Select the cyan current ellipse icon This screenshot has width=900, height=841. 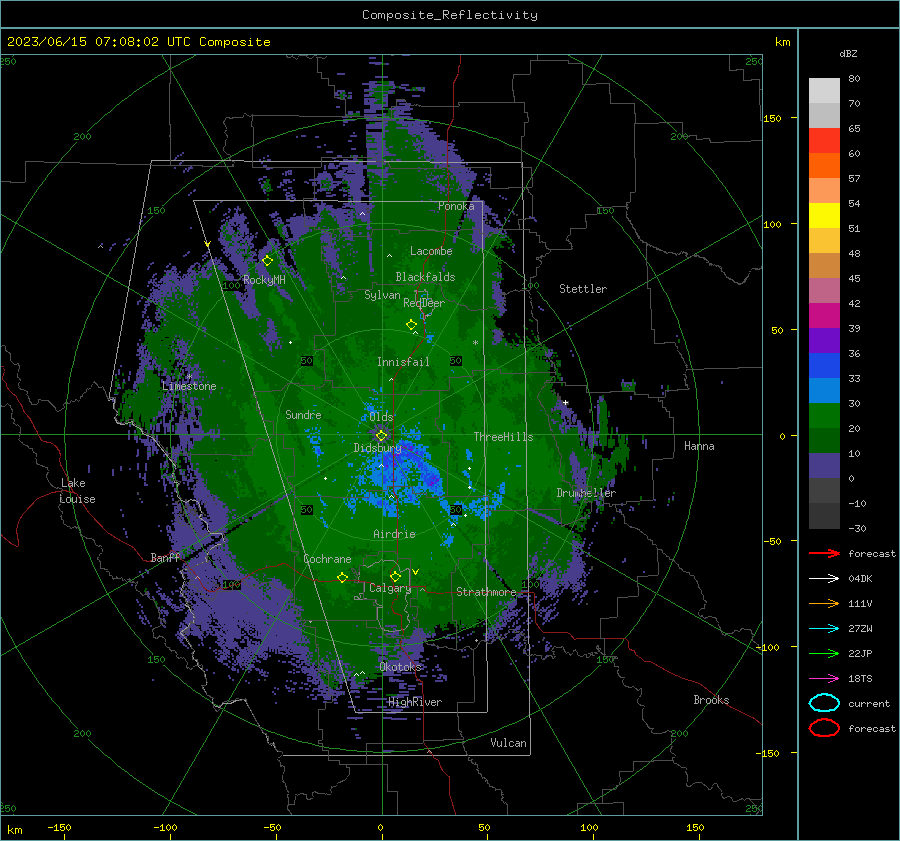tap(824, 703)
